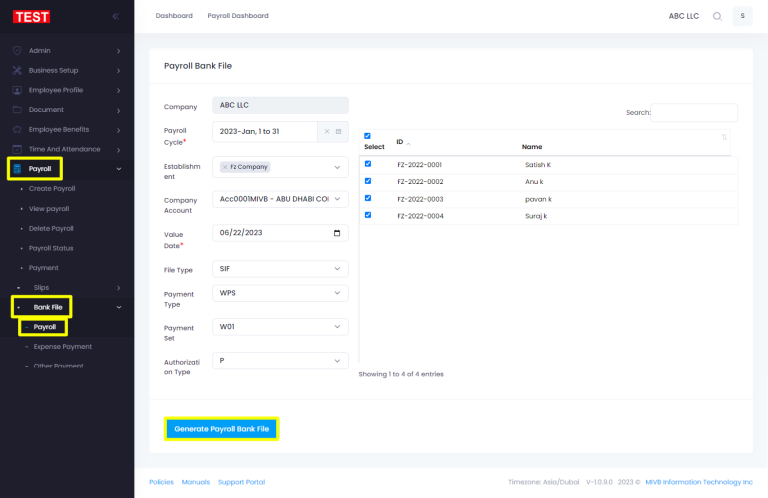Uncheck the row for FZ-2022-0004
768x498 pixels.
(368, 215)
